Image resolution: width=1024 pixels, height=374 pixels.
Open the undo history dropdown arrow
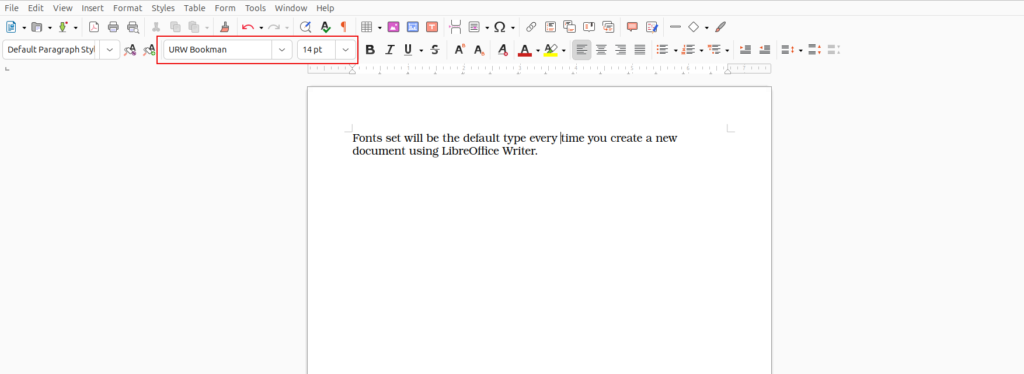click(x=261, y=27)
